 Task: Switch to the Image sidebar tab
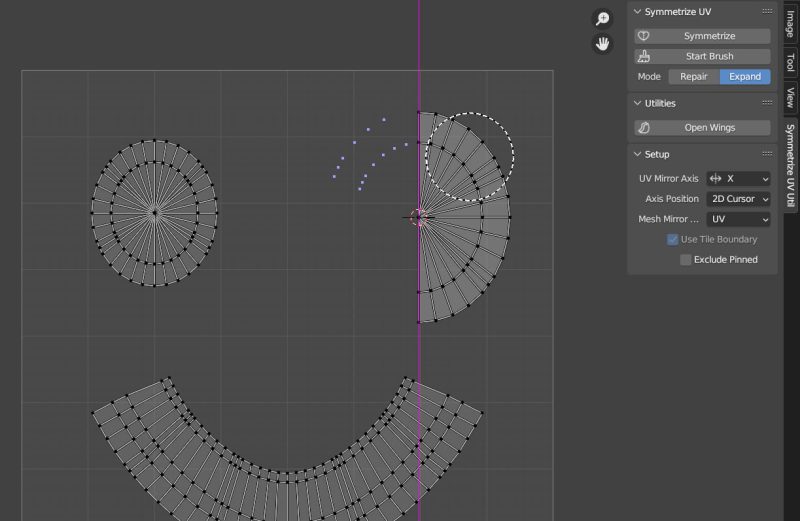789,23
